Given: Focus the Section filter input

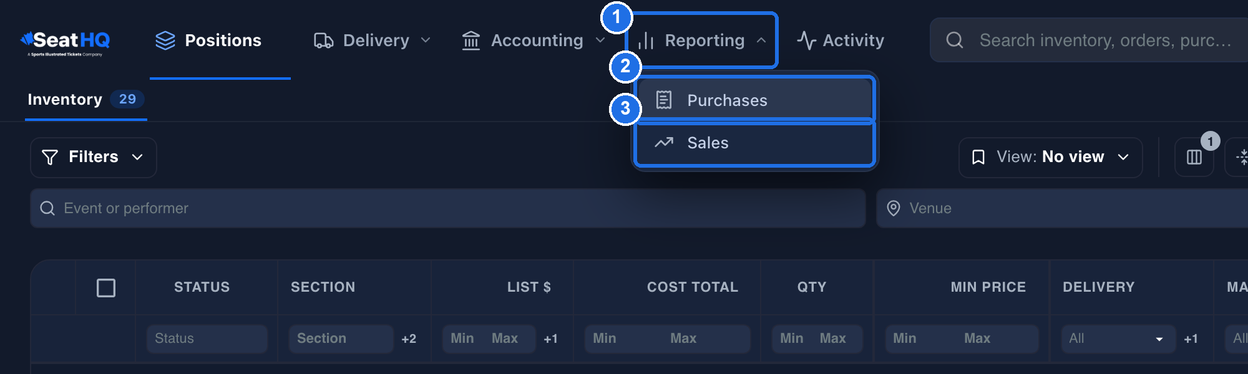Looking at the screenshot, I should [341, 339].
